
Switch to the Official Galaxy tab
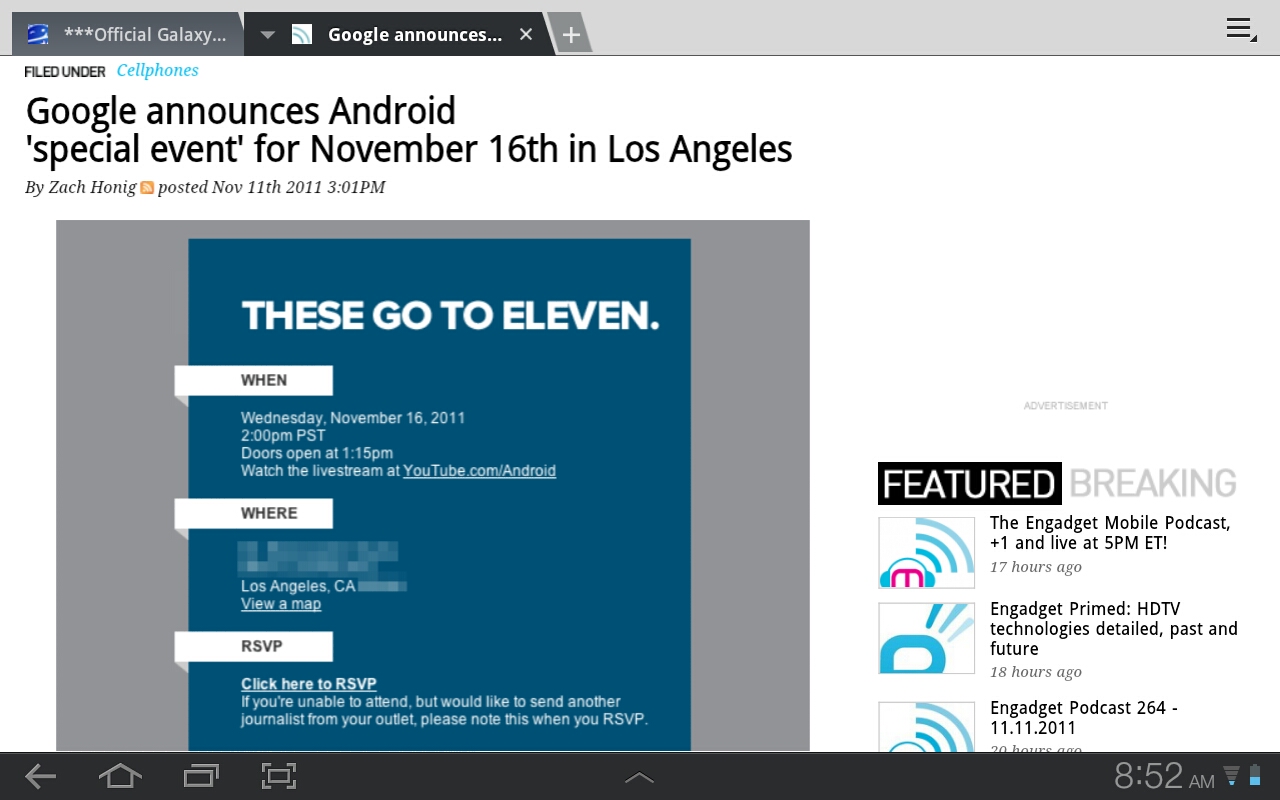pyautogui.click(x=127, y=35)
